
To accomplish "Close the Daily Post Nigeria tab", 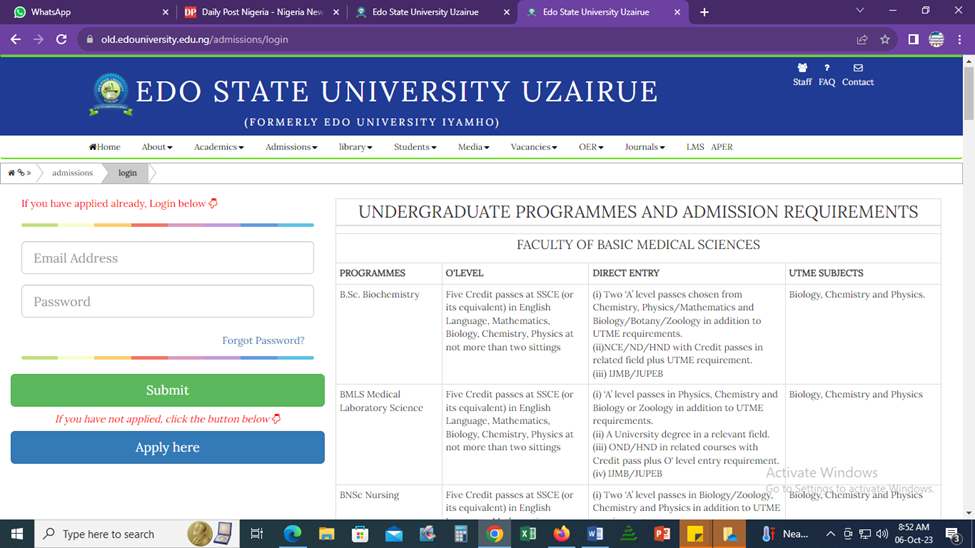I will click(336, 12).
